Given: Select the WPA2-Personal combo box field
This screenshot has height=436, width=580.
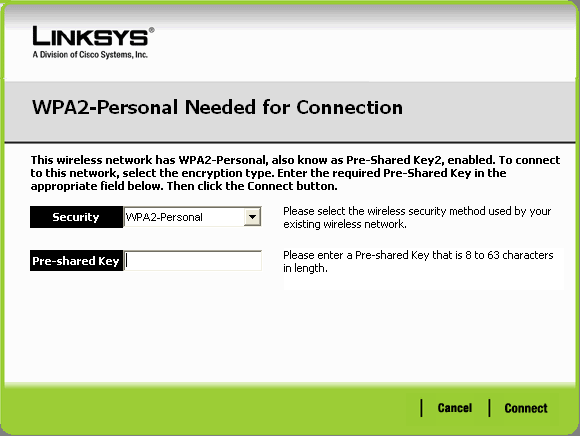Looking at the screenshot, I should pyautogui.click(x=192, y=217).
